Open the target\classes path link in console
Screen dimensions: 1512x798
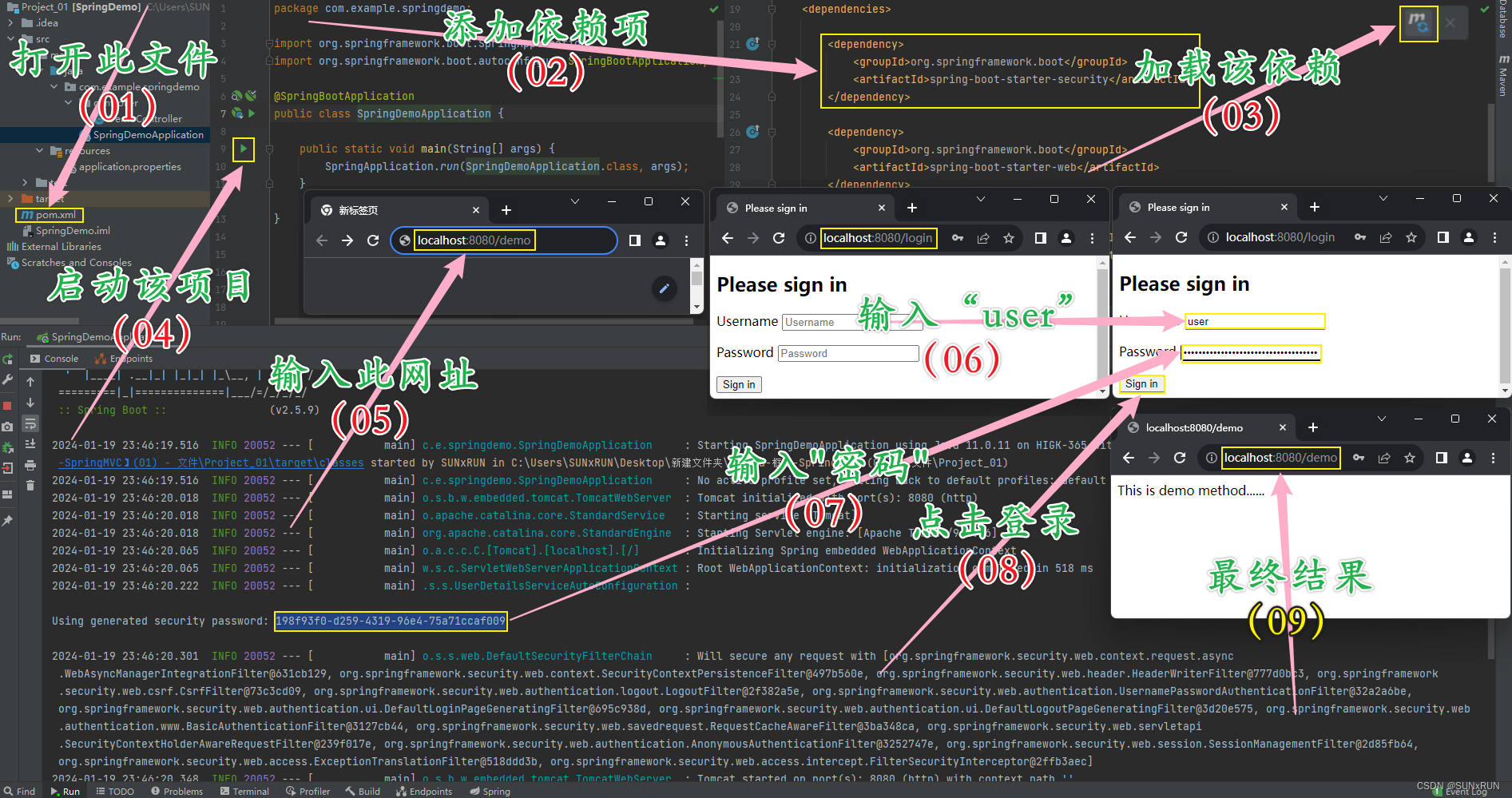point(211,463)
